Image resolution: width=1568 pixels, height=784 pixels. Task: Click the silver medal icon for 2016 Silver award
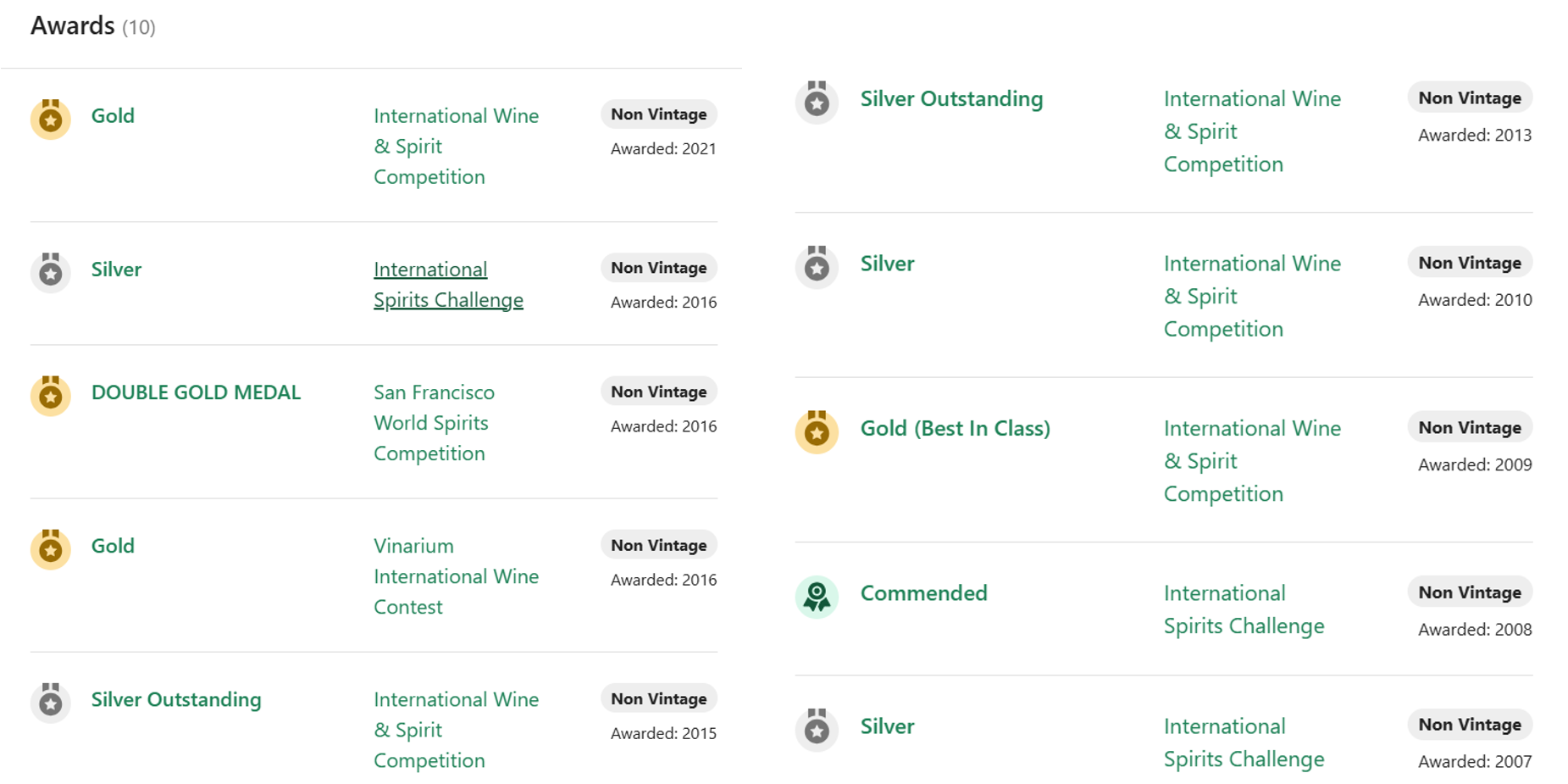coord(51,272)
